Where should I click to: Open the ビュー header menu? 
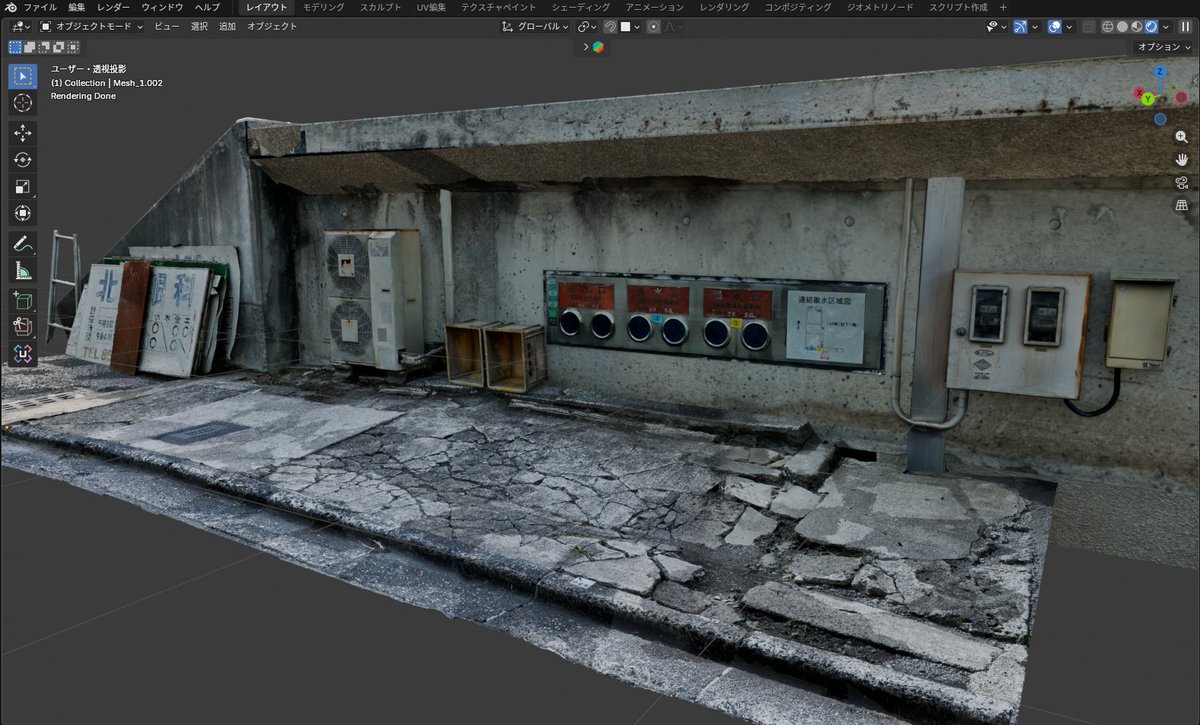(167, 27)
